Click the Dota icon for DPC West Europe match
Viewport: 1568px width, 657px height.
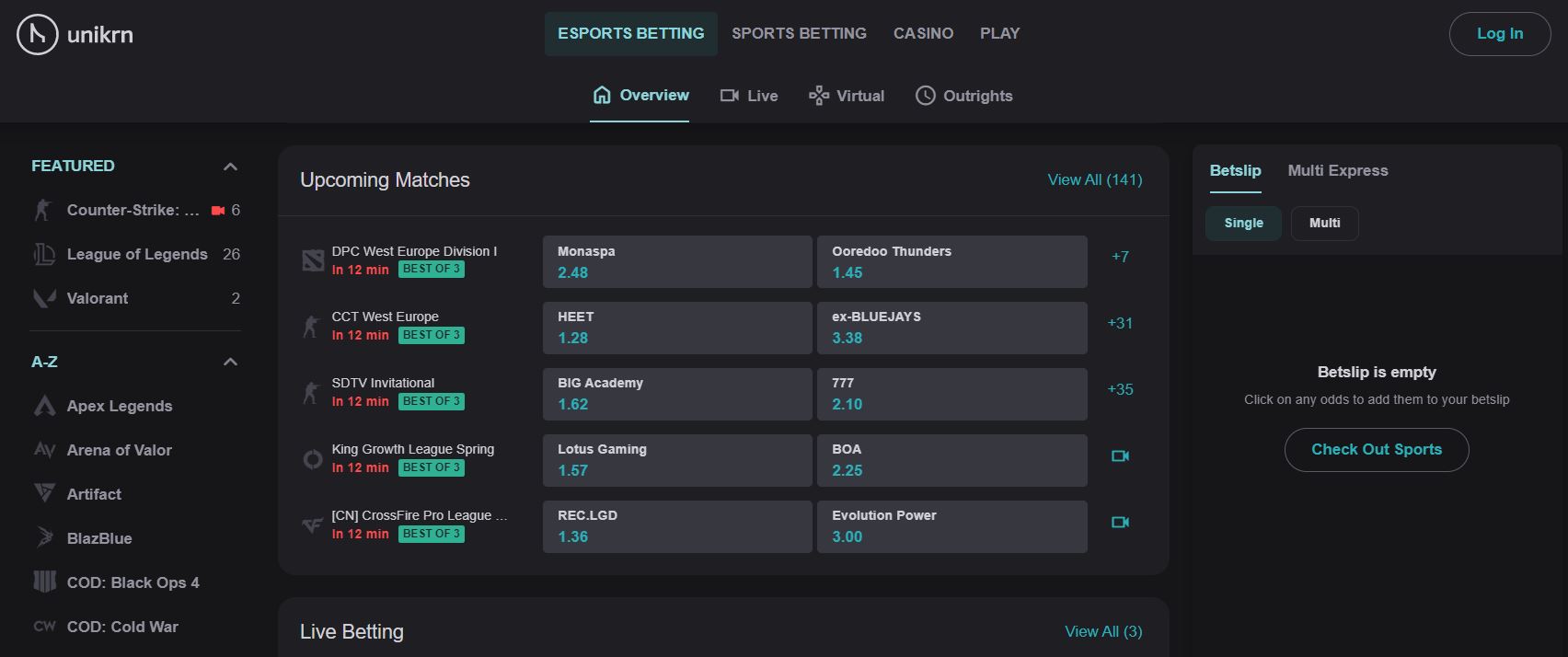pyautogui.click(x=313, y=260)
